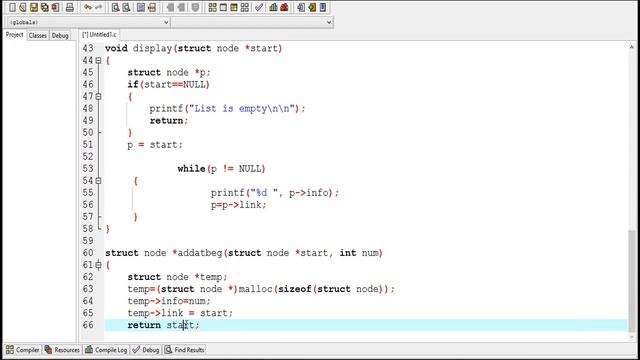
Task: Click the Open file toolbar icon
Action: click(x=23, y=7)
